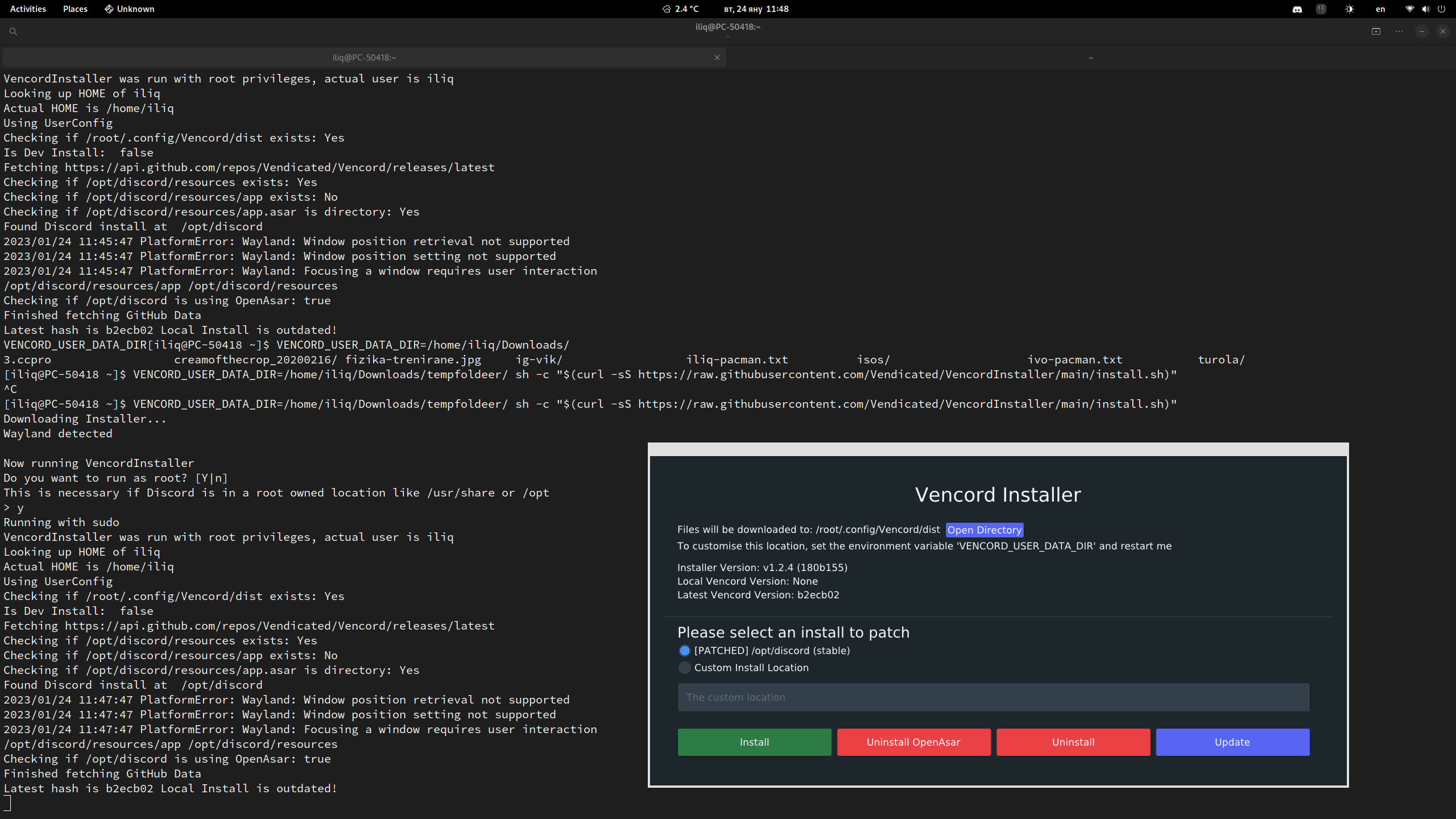Click the Open Directory button

pos(985,530)
